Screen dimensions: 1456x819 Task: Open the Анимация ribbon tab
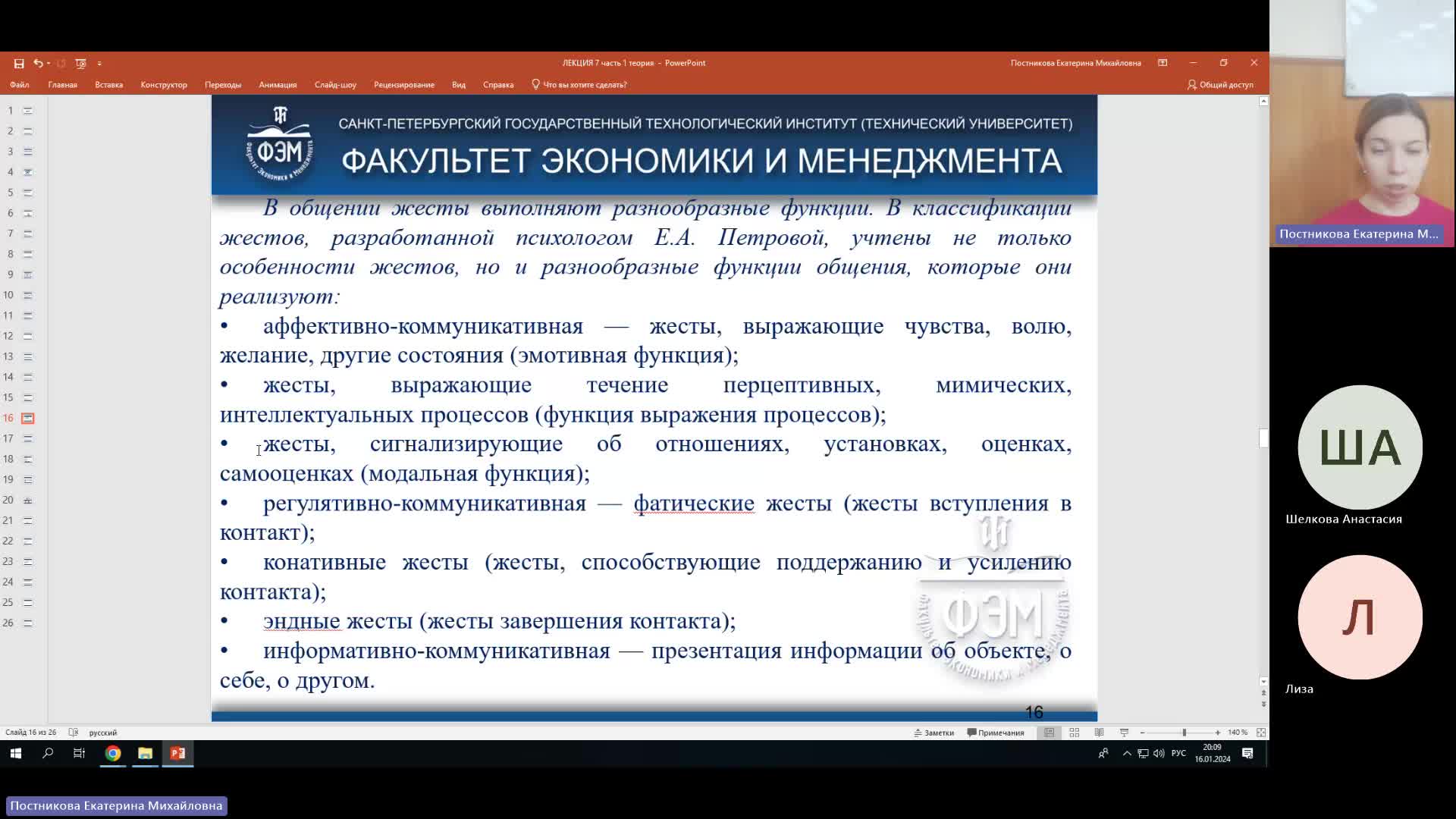278,85
